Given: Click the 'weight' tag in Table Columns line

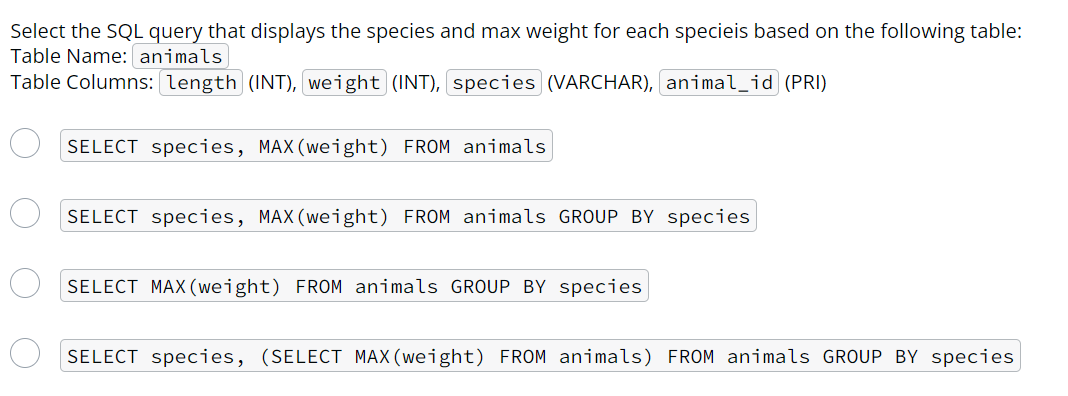Looking at the screenshot, I should (345, 82).
